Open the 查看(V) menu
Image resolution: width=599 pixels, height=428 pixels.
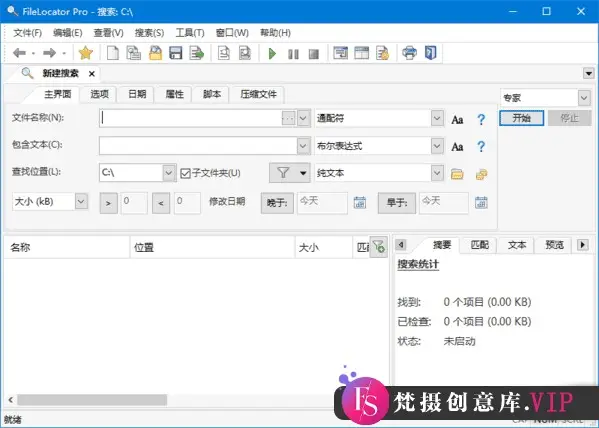point(108,33)
